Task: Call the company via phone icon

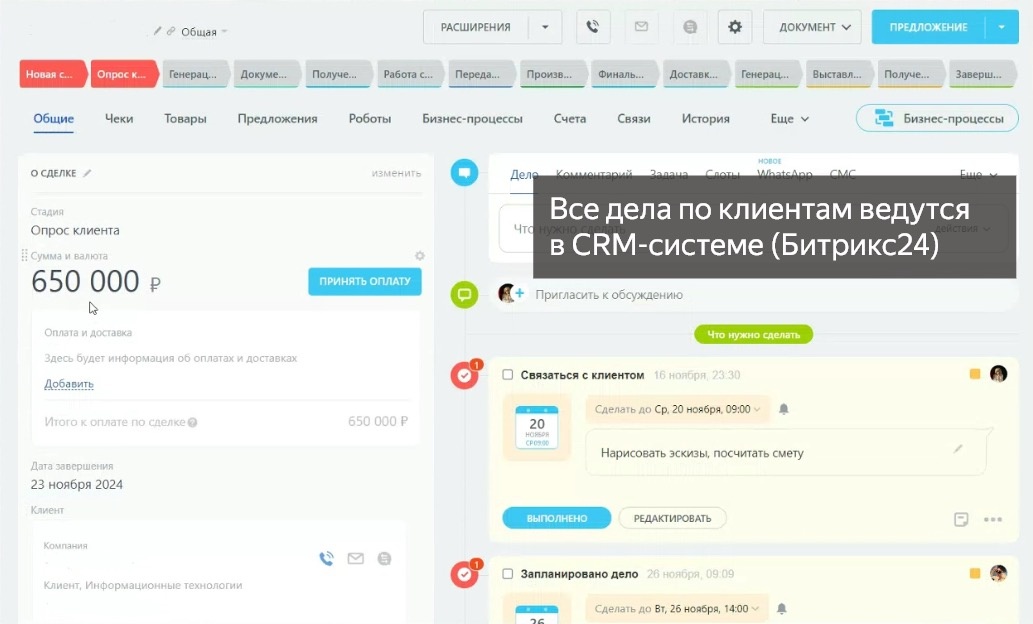Action: point(327,559)
